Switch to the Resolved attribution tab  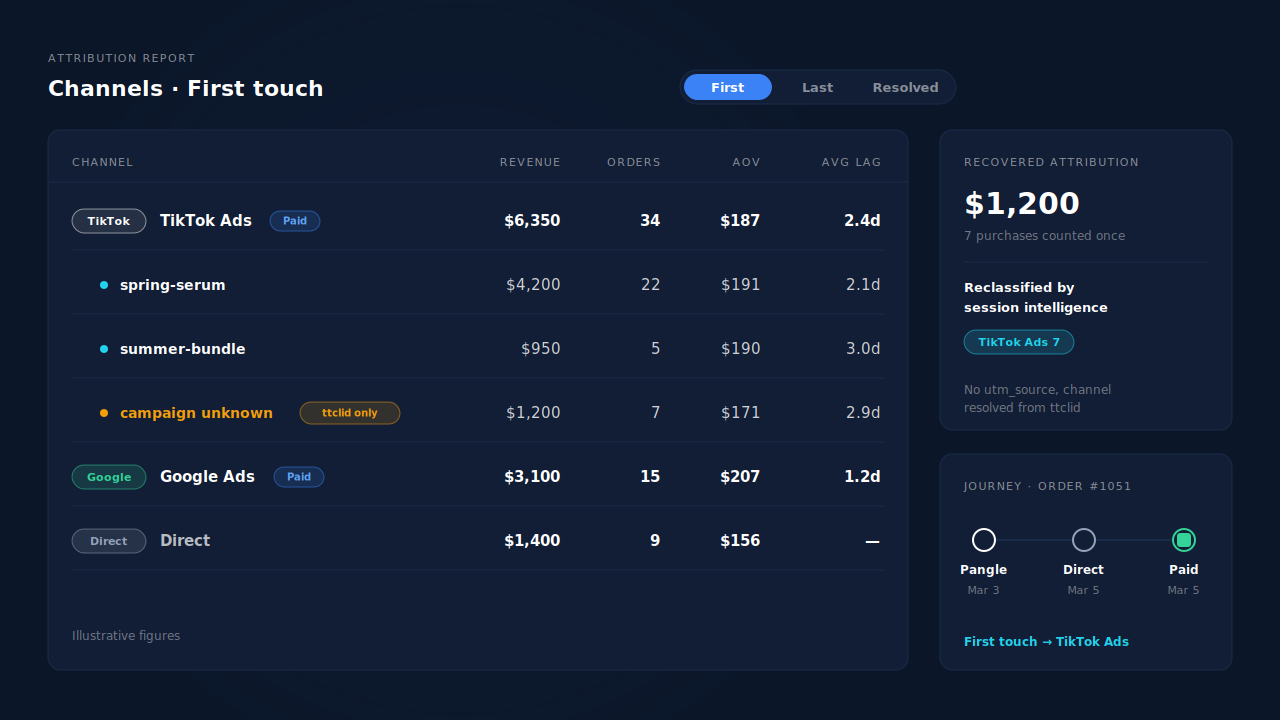[905, 87]
